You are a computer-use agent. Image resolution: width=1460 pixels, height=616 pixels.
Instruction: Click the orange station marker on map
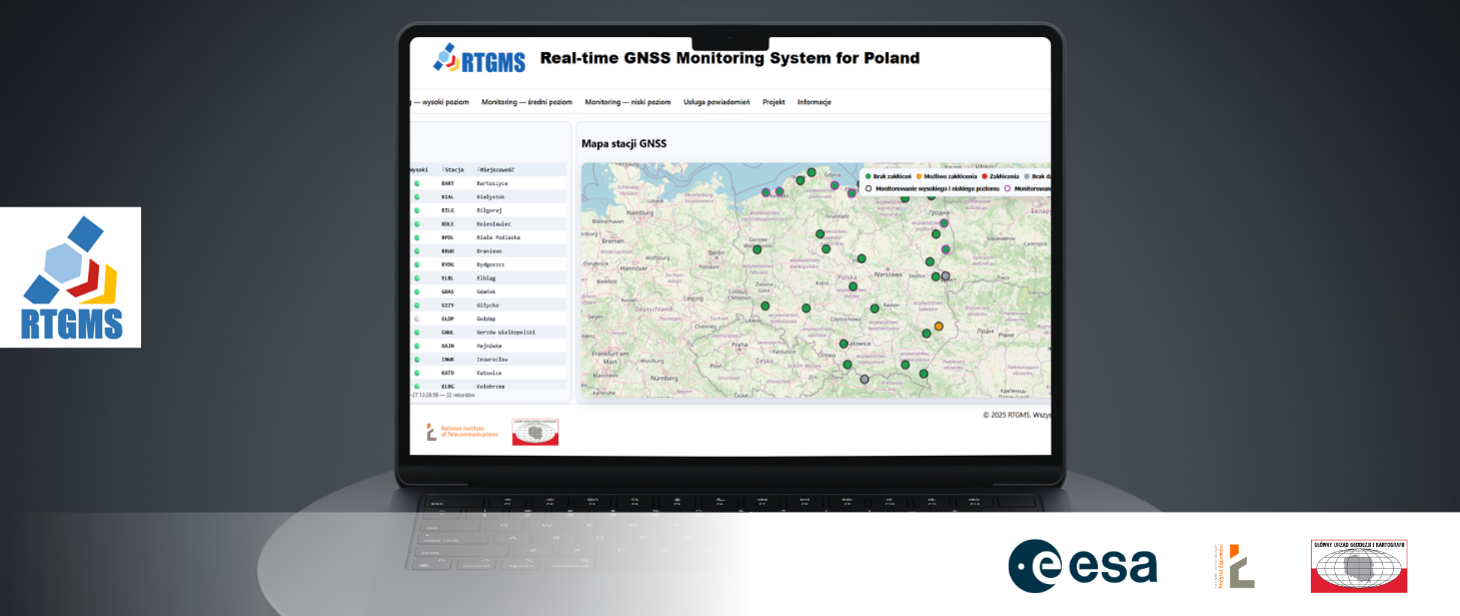938,326
